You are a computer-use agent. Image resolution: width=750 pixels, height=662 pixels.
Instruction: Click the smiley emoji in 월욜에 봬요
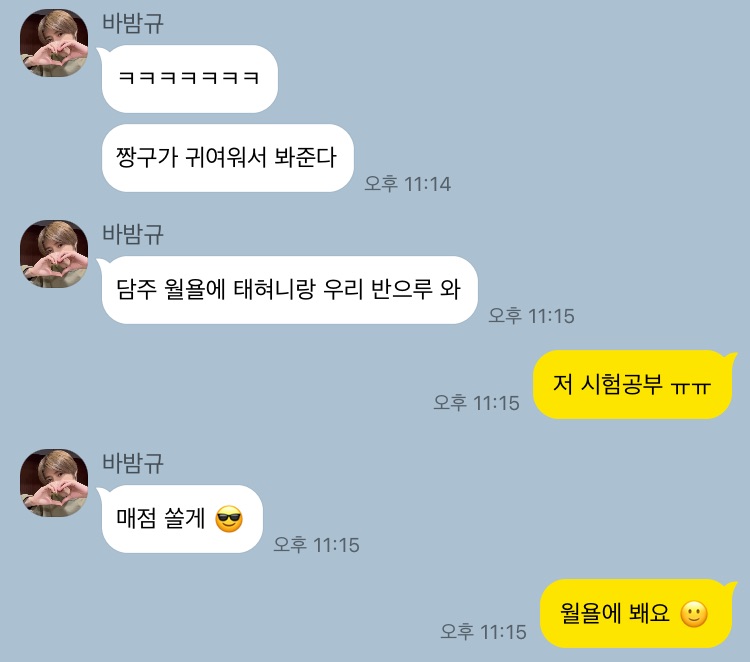[694, 614]
